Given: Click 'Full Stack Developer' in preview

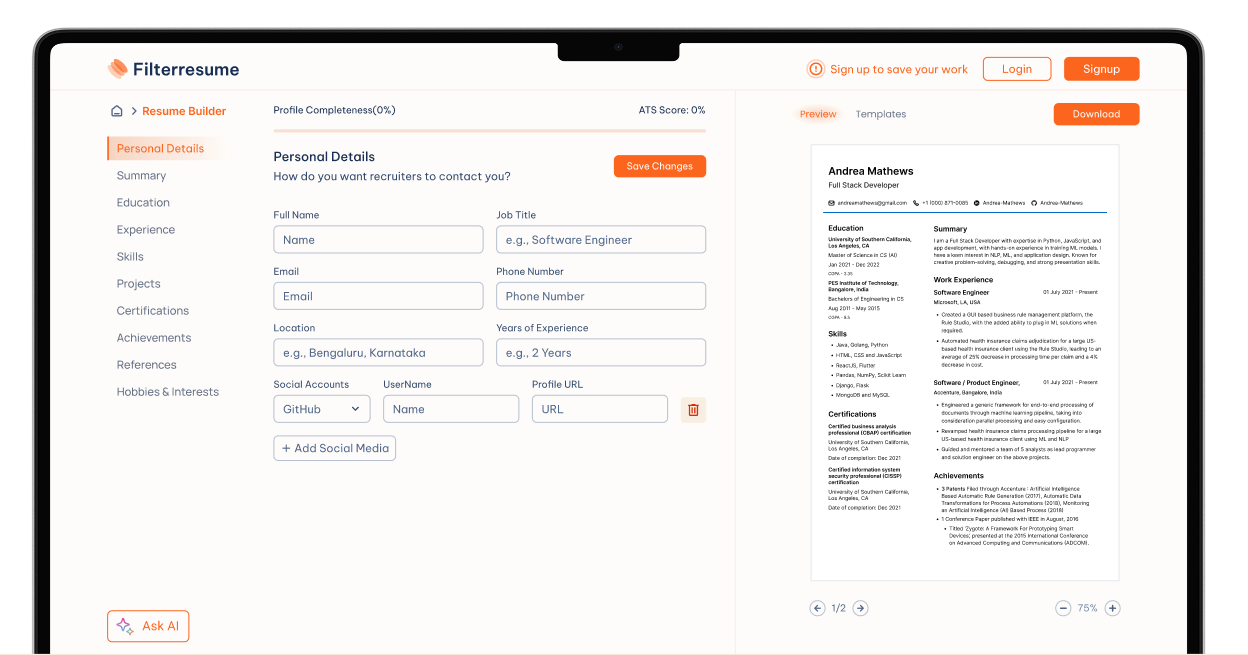Looking at the screenshot, I should [x=864, y=185].
